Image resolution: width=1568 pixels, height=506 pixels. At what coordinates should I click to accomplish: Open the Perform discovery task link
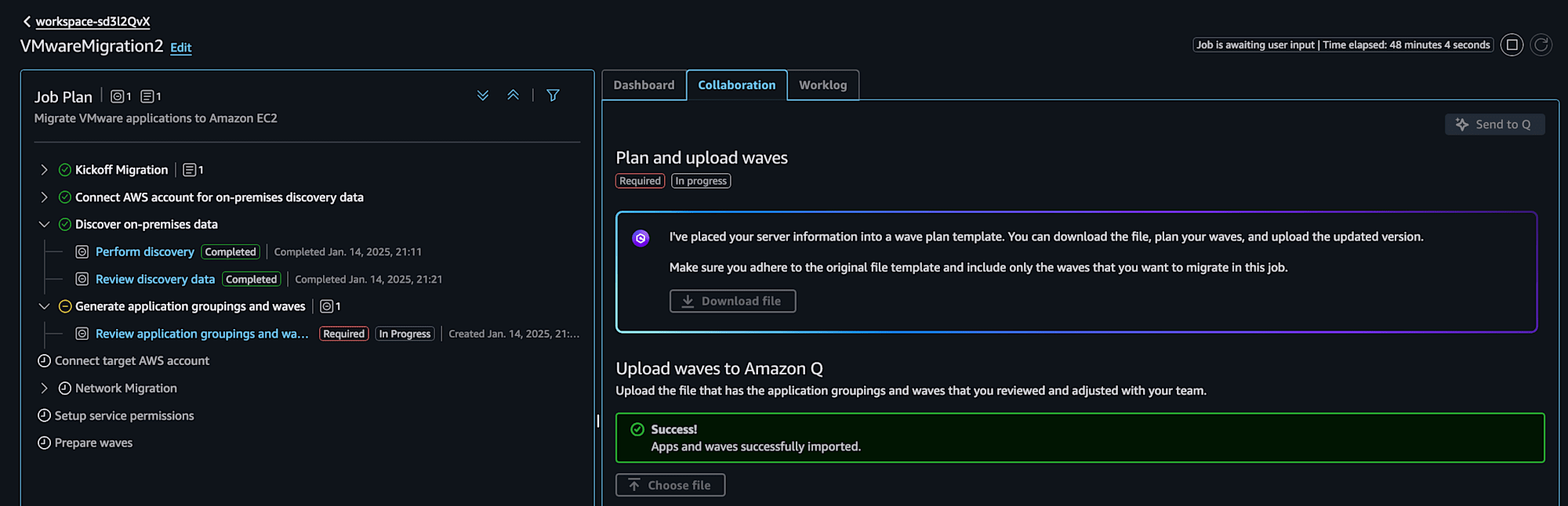coord(145,252)
